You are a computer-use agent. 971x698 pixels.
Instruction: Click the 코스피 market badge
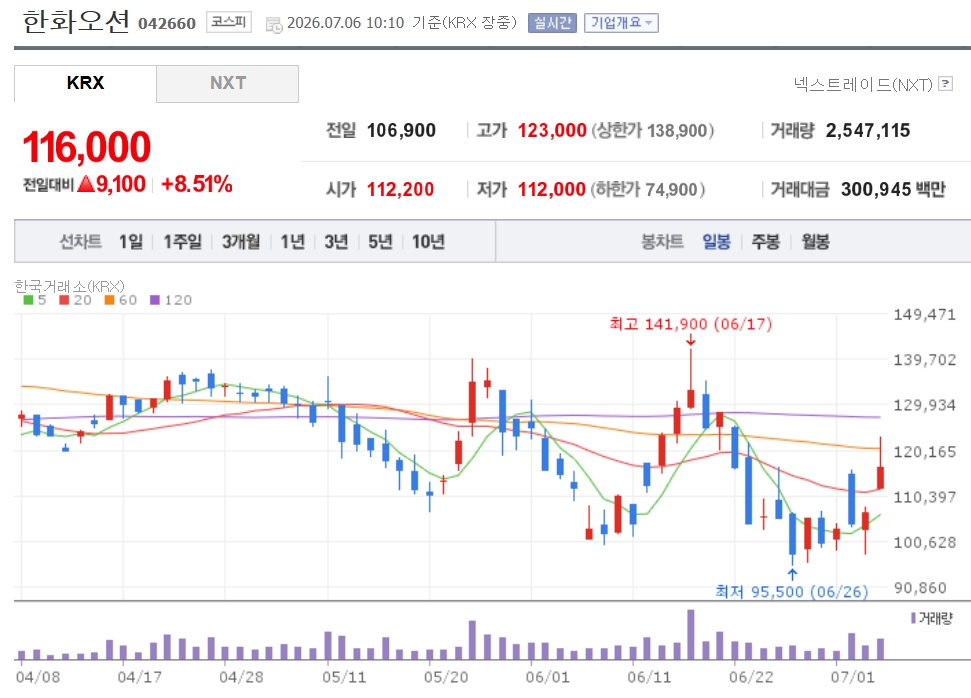229,23
